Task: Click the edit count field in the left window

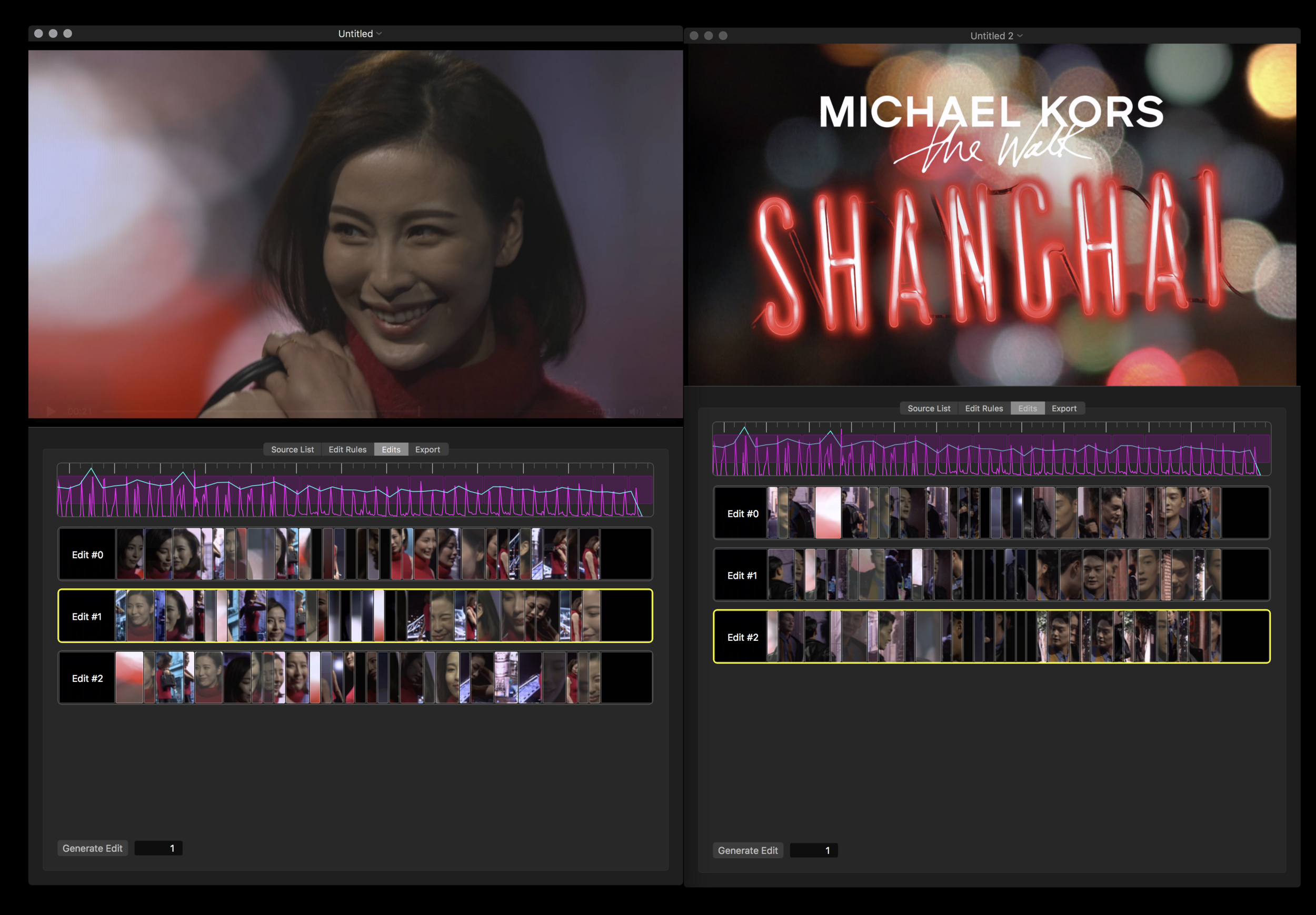Action: click(x=159, y=848)
